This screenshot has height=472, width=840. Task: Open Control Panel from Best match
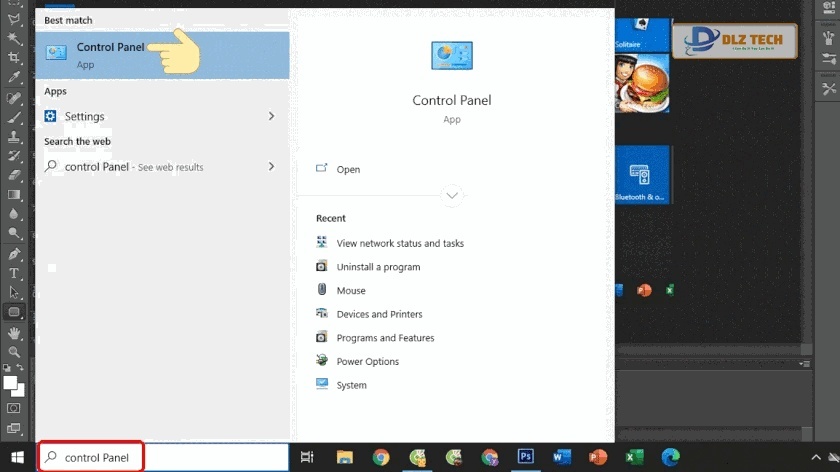[x=110, y=54]
